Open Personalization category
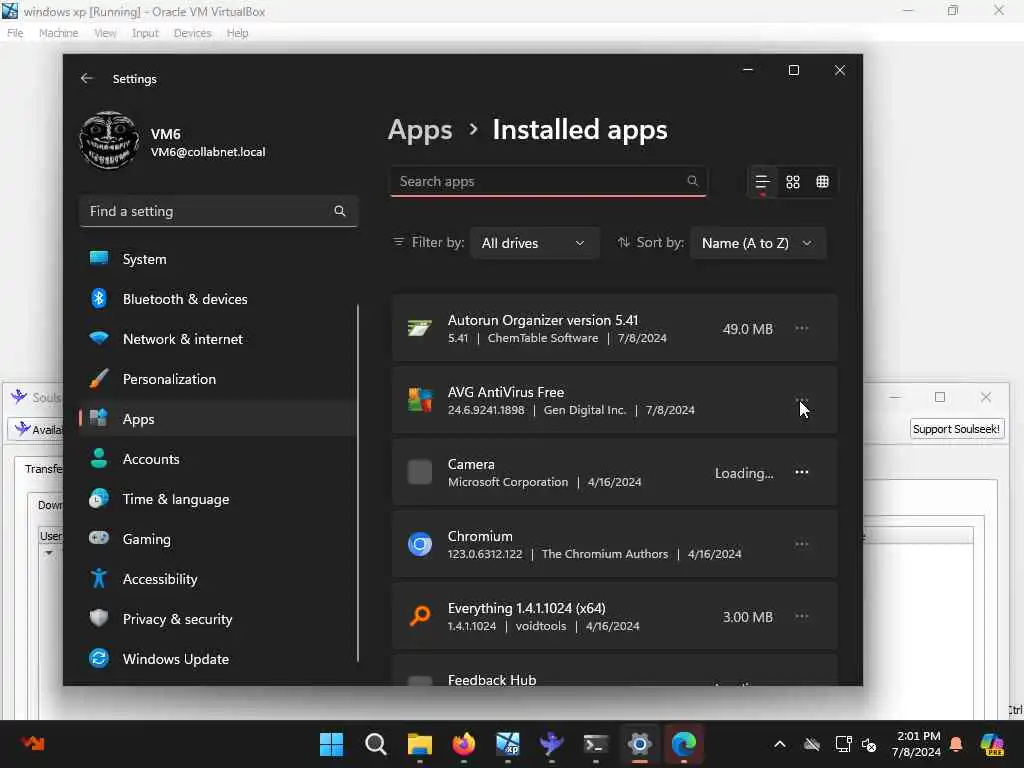The height and width of the screenshot is (768, 1024). (218, 379)
